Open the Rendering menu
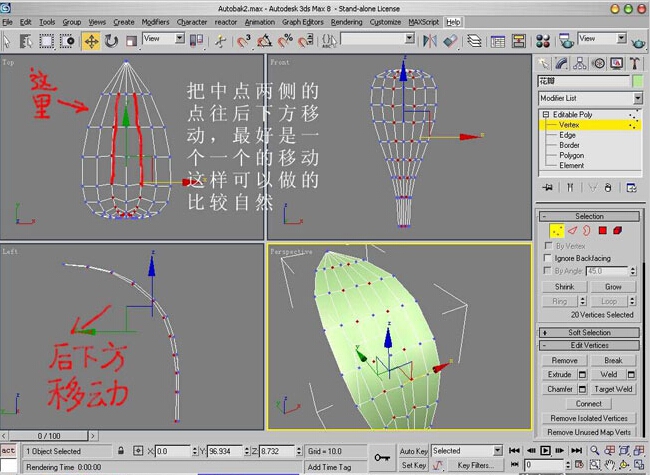650x475 pixels. pos(346,22)
